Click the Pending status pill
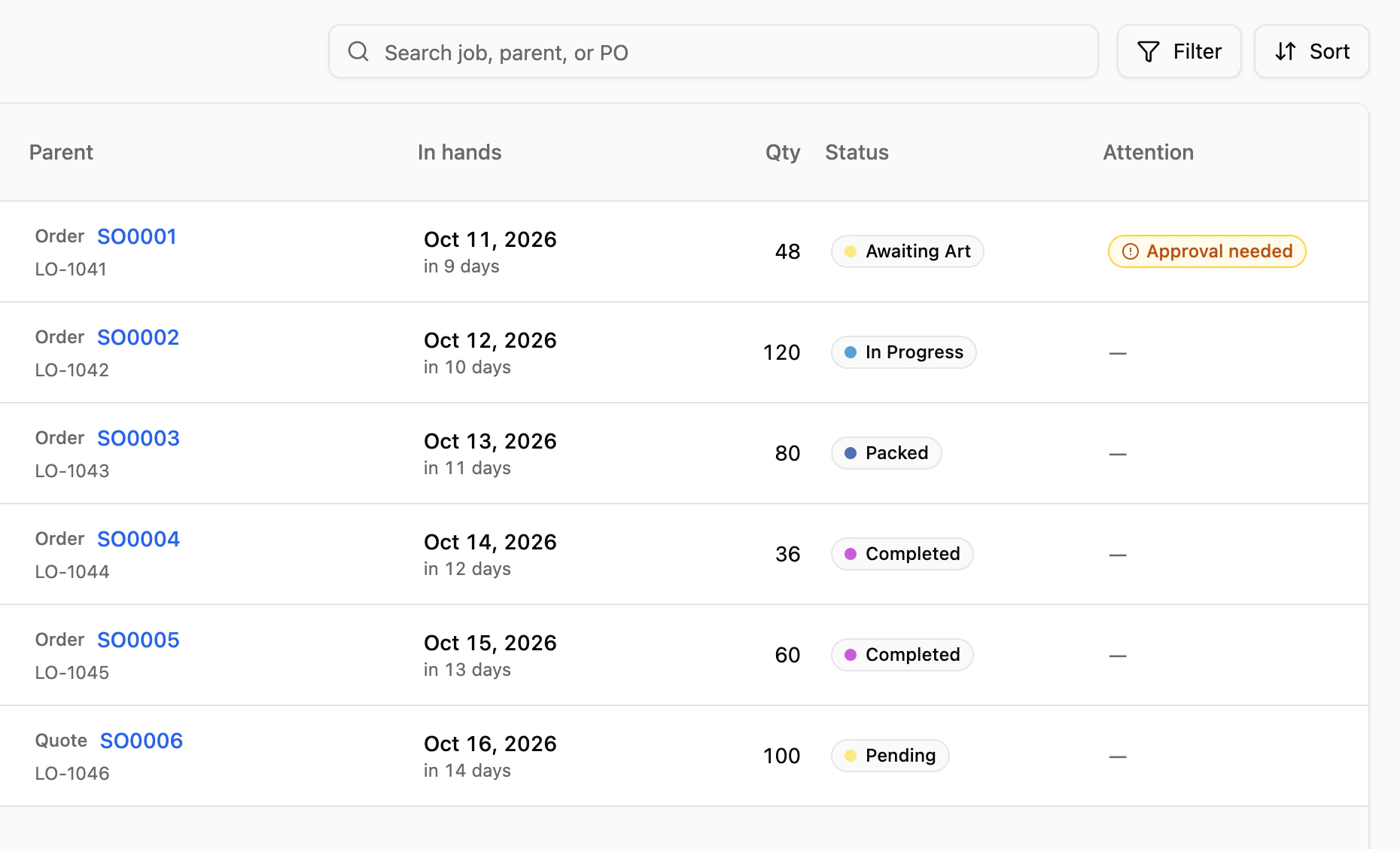The height and width of the screenshot is (849, 1400). [890, 756]
